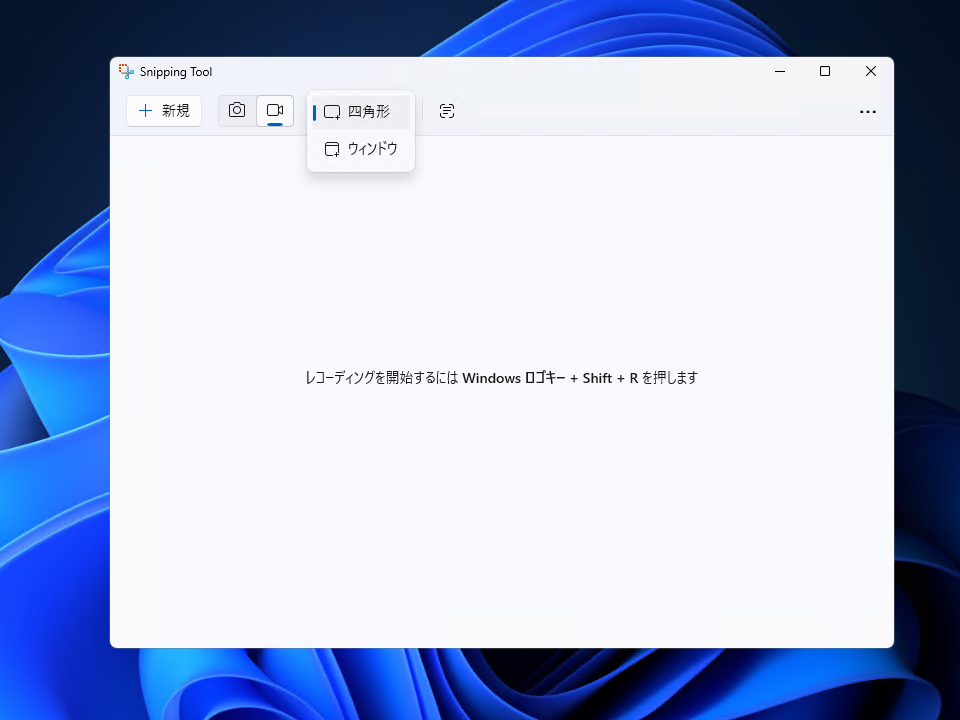Click the Snipping Tool logo in the title bar
This screenshot has width=960, height=720.
(x=126, y=71)
